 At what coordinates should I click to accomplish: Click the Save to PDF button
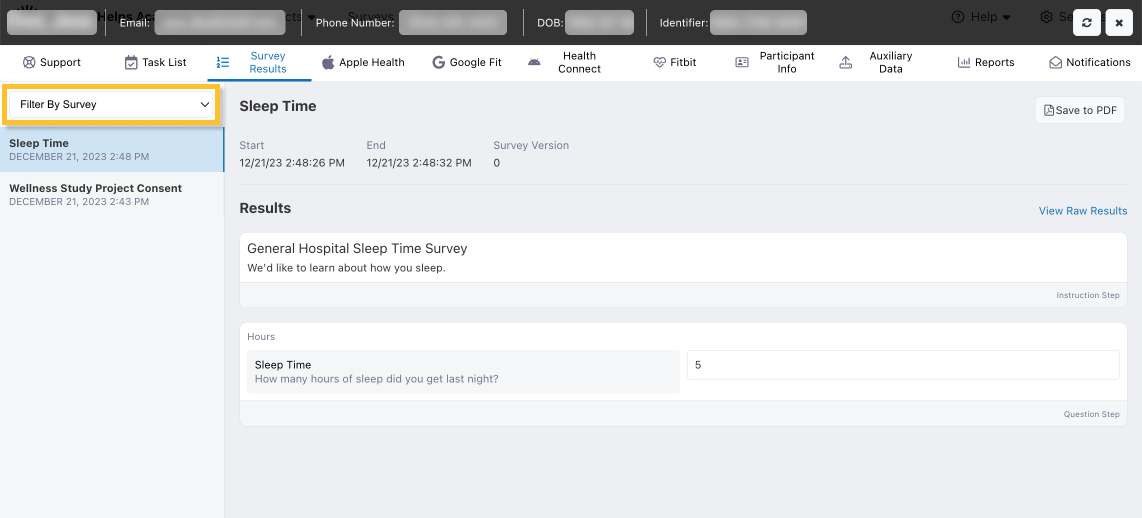(1080, 110)
